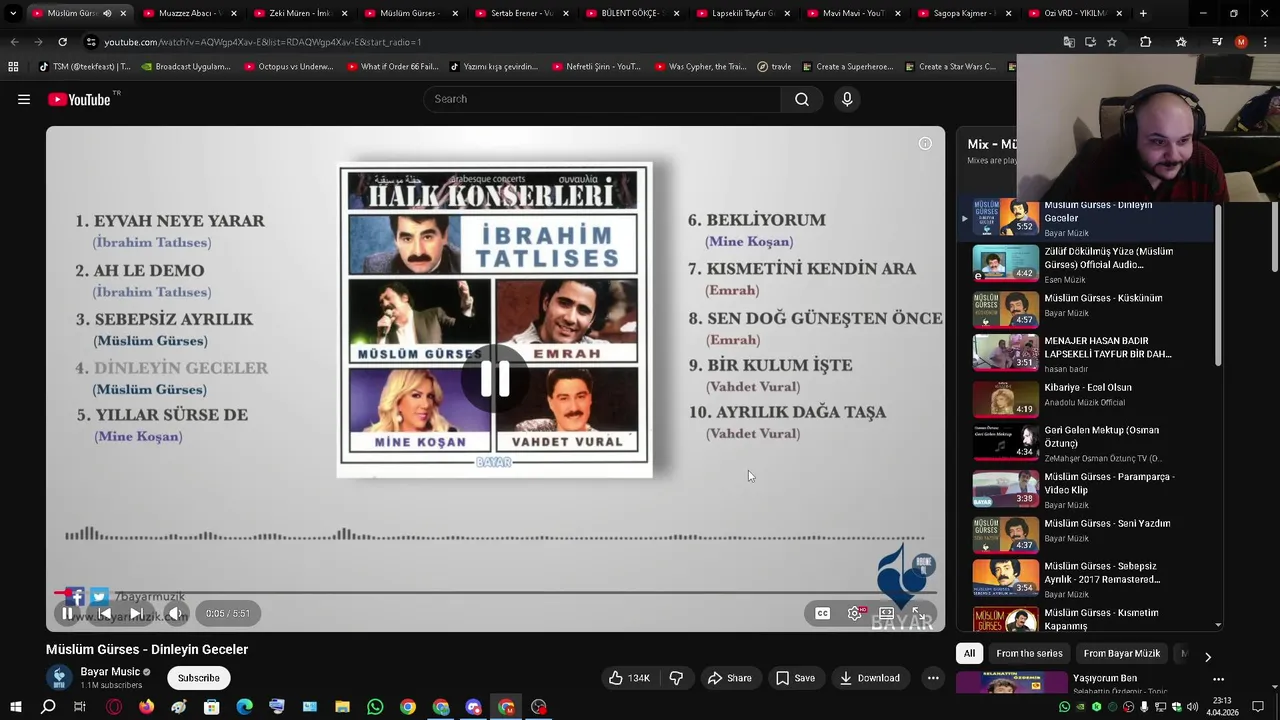Open player settings gear
This screenshot has width=1280, height=720.
point(855,613)
